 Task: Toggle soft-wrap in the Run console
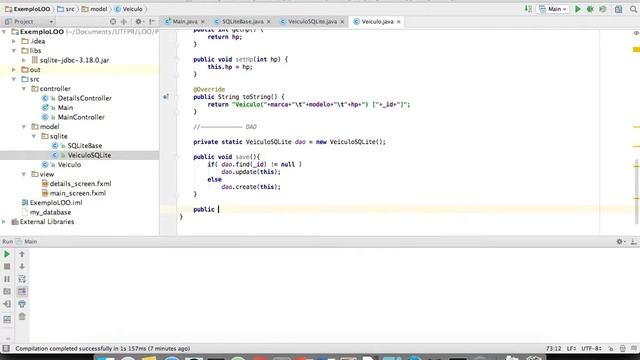coord(22,279)
